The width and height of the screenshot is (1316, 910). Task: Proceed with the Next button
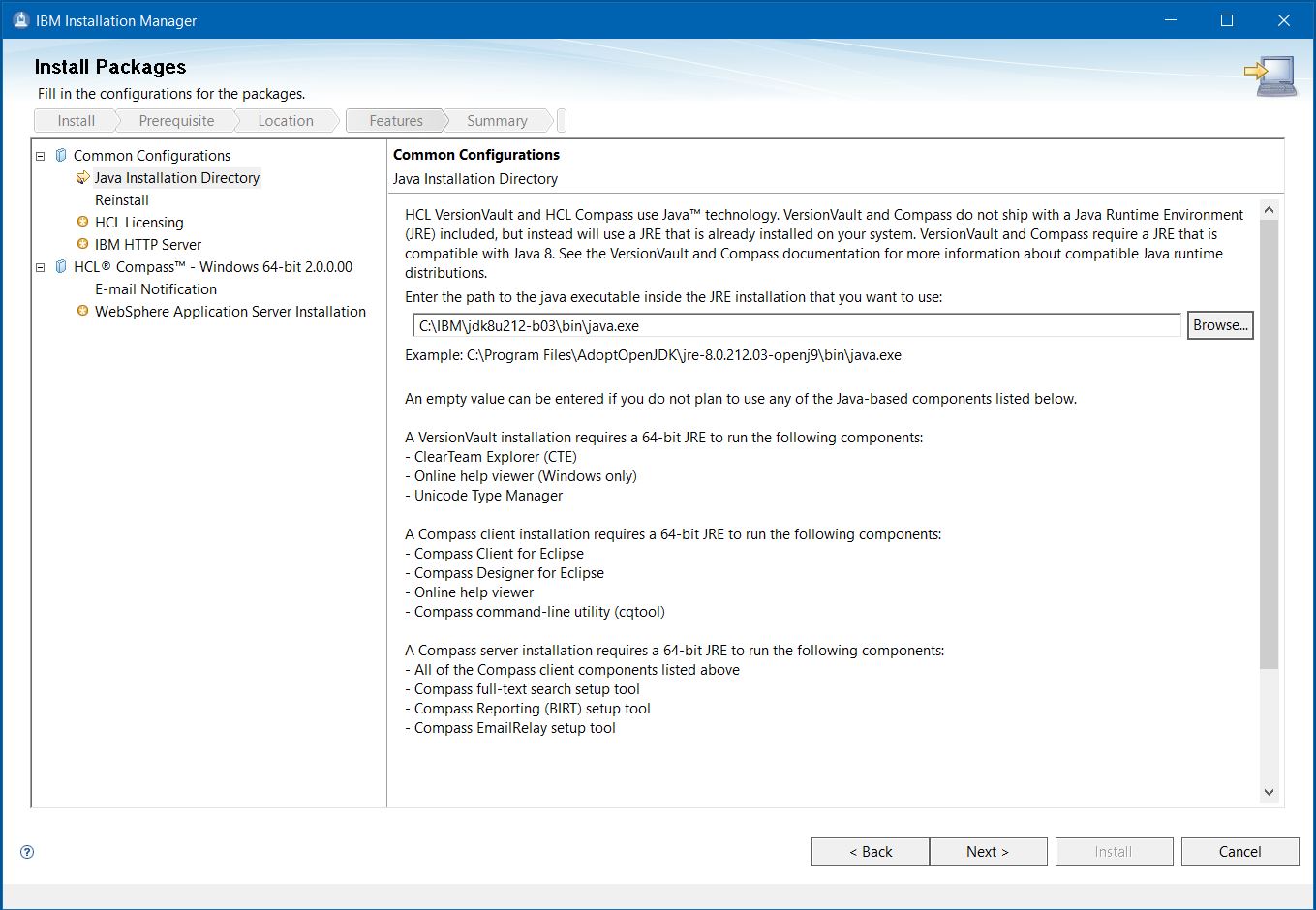pos(988,852)
